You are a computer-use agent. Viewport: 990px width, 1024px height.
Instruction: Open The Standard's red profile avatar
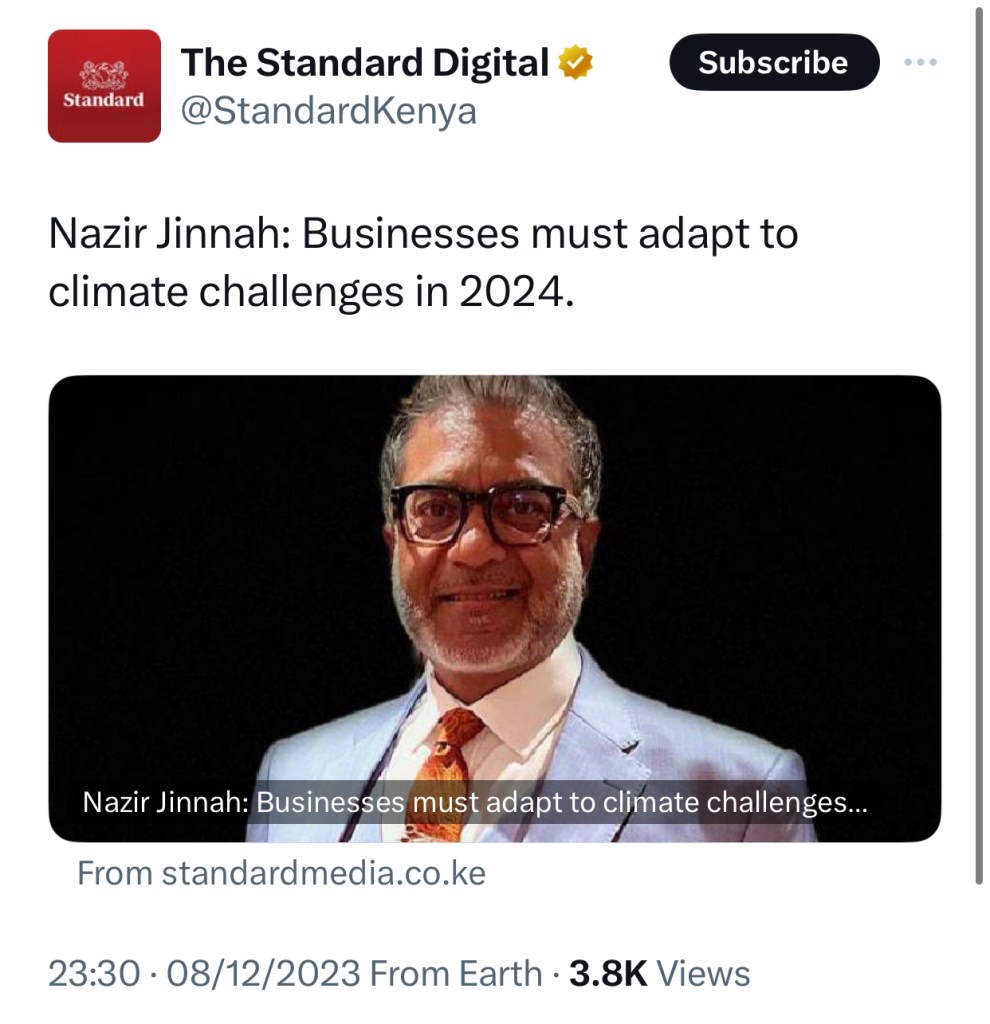coord(104,86)
